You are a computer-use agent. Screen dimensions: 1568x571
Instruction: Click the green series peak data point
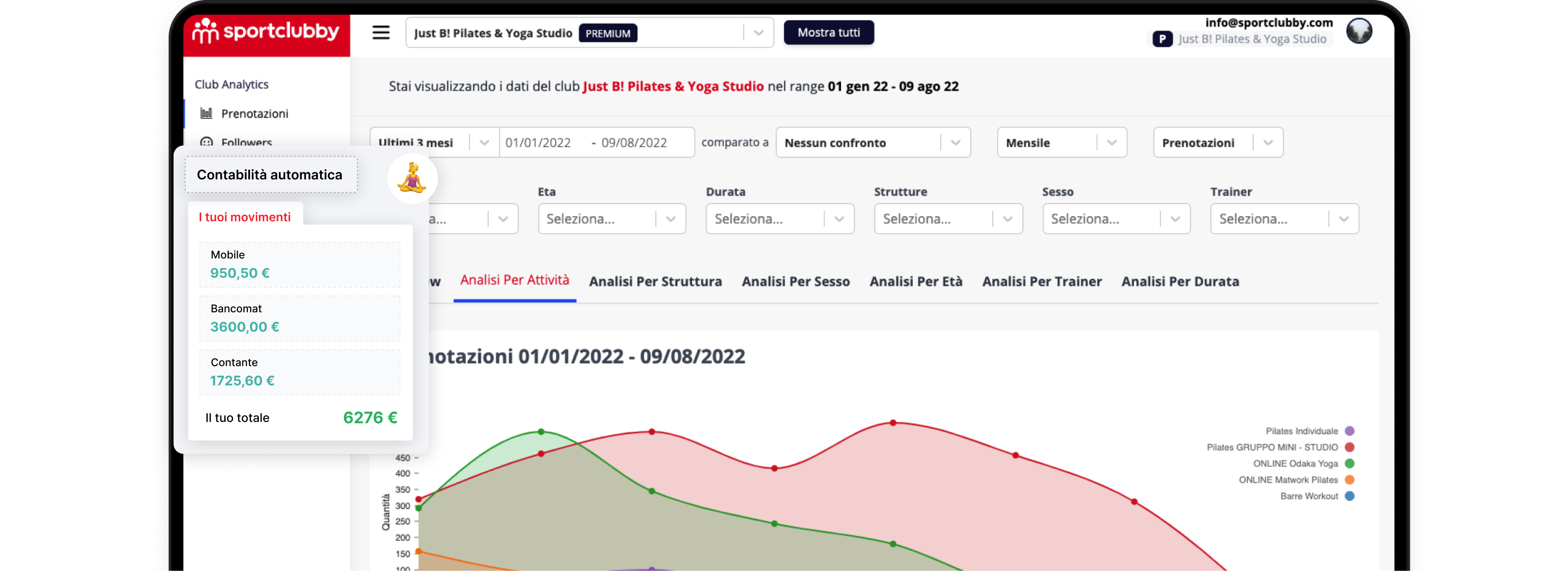pyautogui.click(x=540, y=432)
